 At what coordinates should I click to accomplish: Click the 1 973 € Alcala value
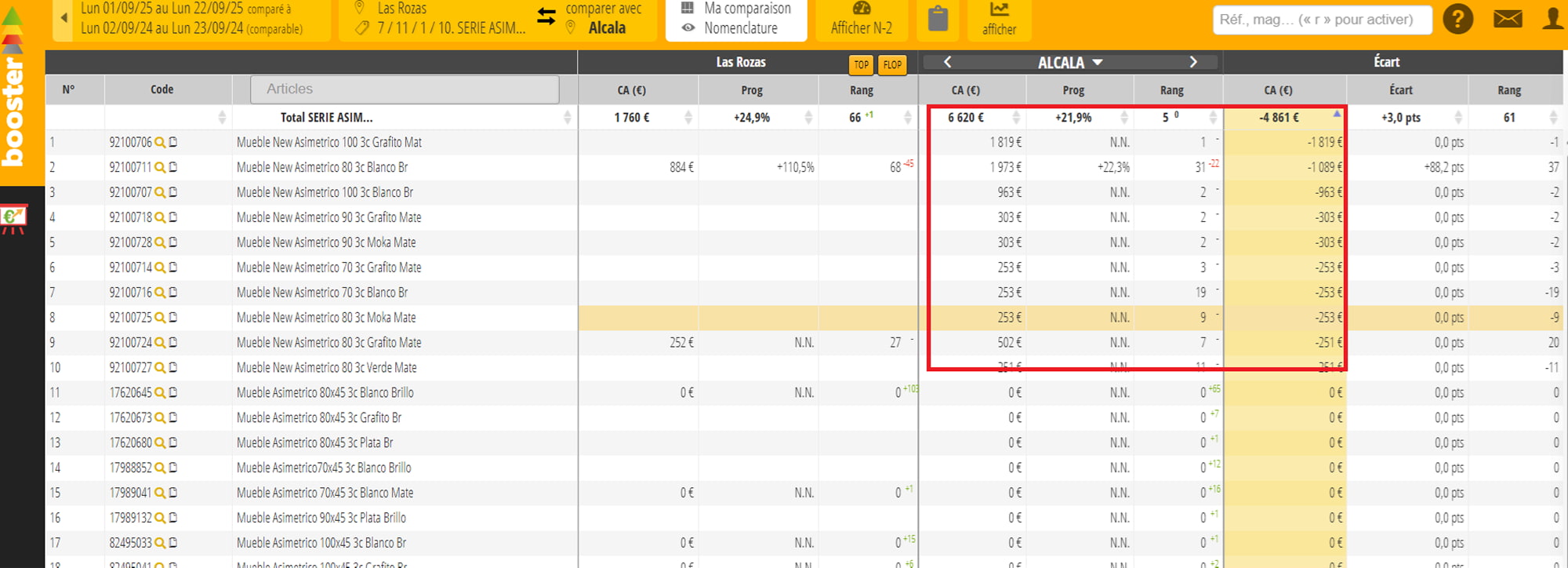pyautogui.click(x=1006, y=167)
